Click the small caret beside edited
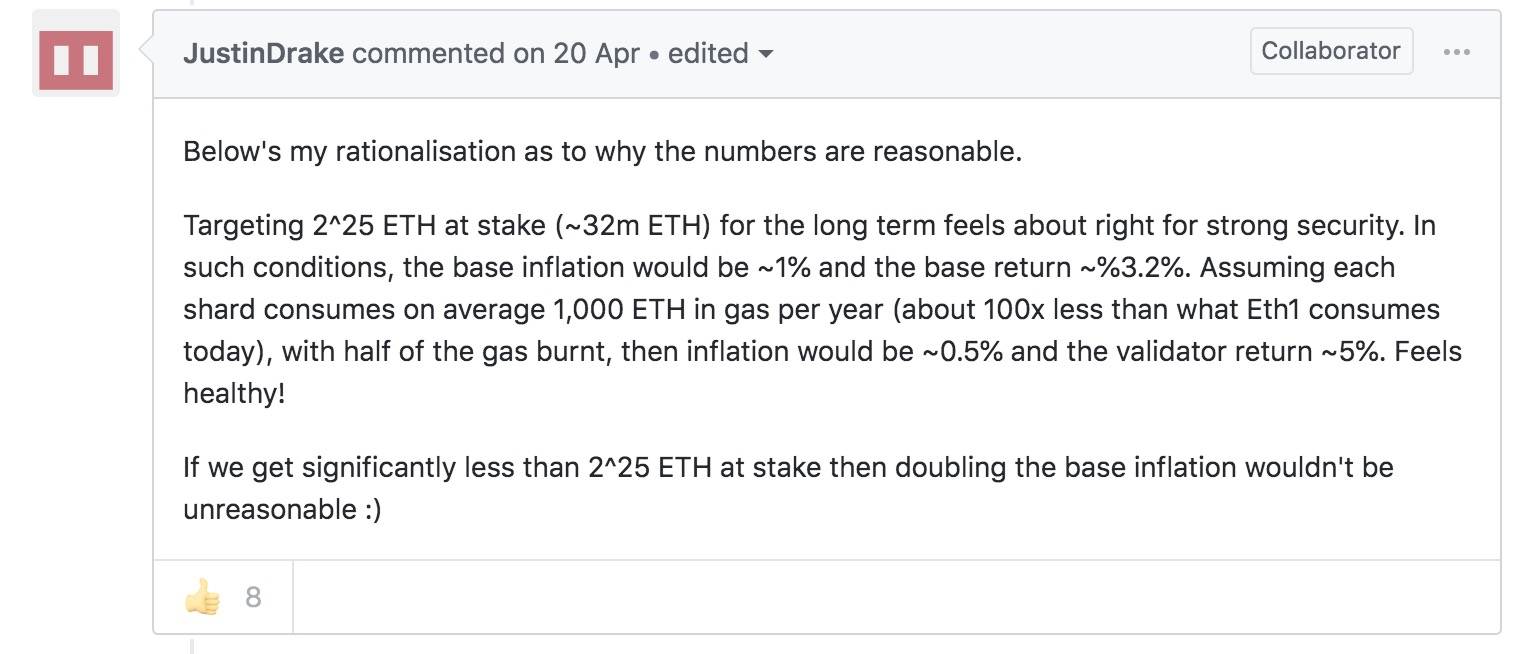Image resolution: width=1538 pixels, height=654 pixels. pos(767,54)
